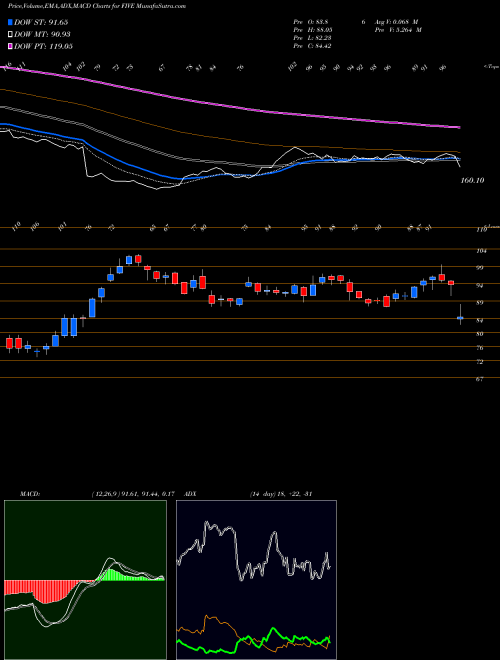
Task: Open the ADX indicator chart panel
Action: 256,580
